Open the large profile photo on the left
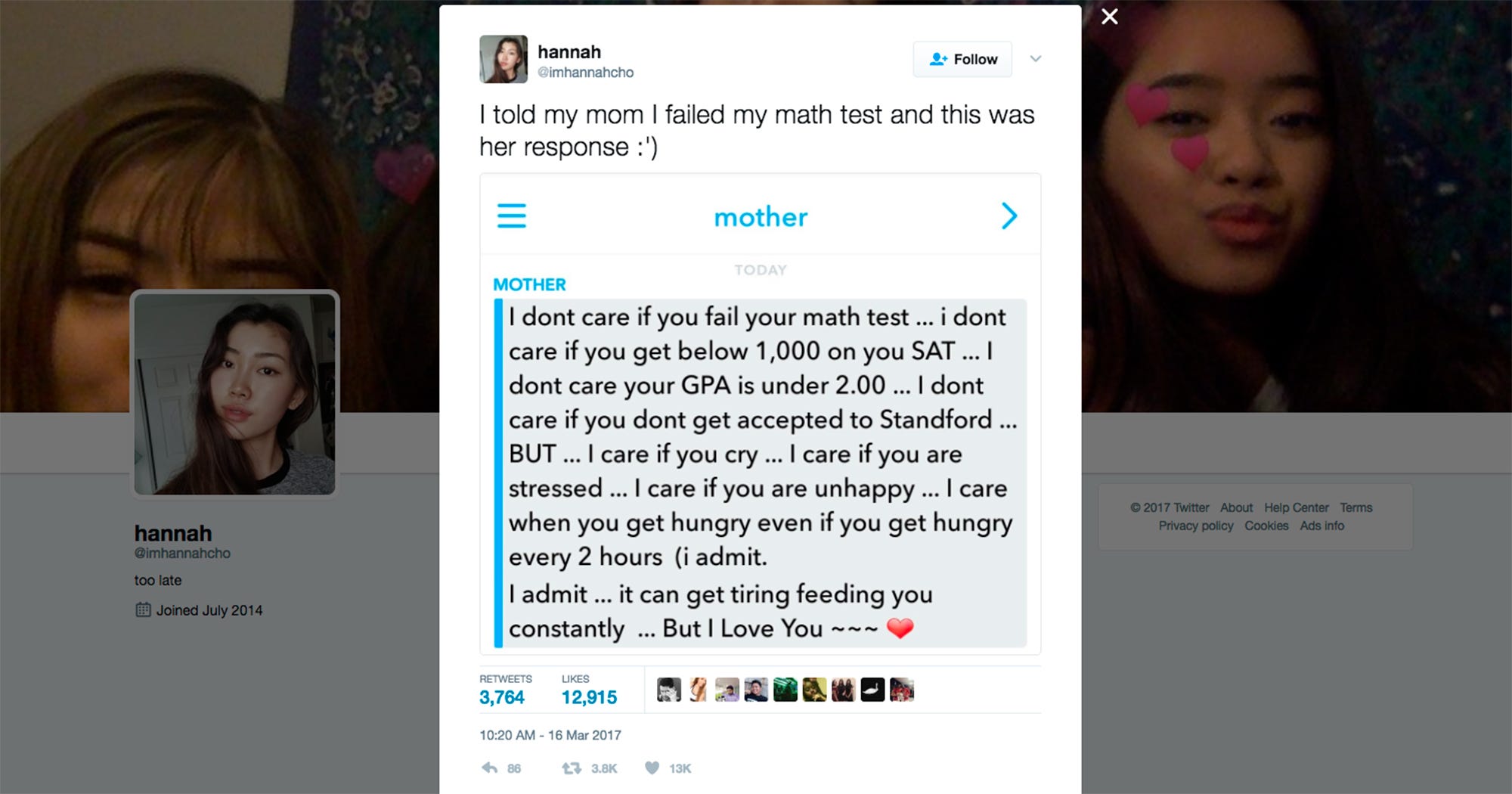 [234, 394]
